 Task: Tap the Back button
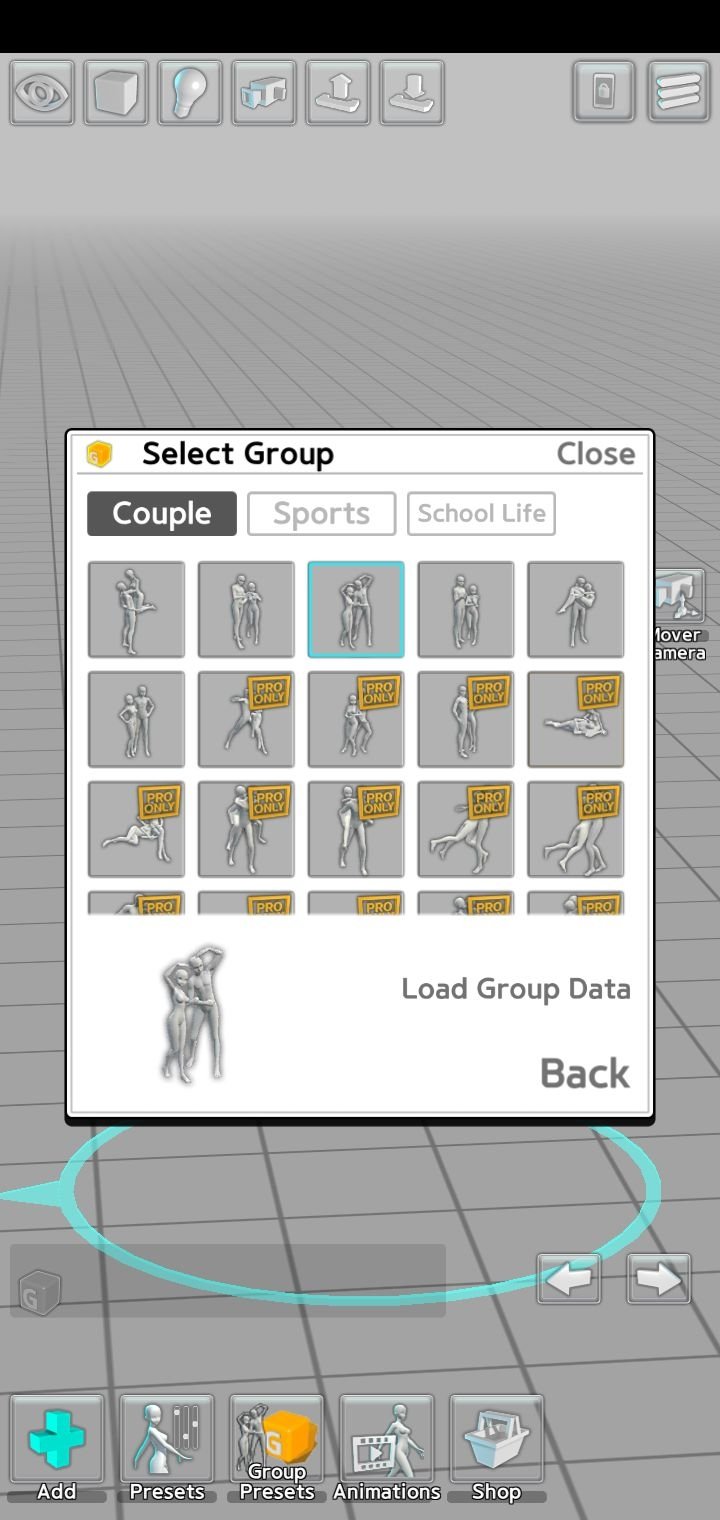585,1073
